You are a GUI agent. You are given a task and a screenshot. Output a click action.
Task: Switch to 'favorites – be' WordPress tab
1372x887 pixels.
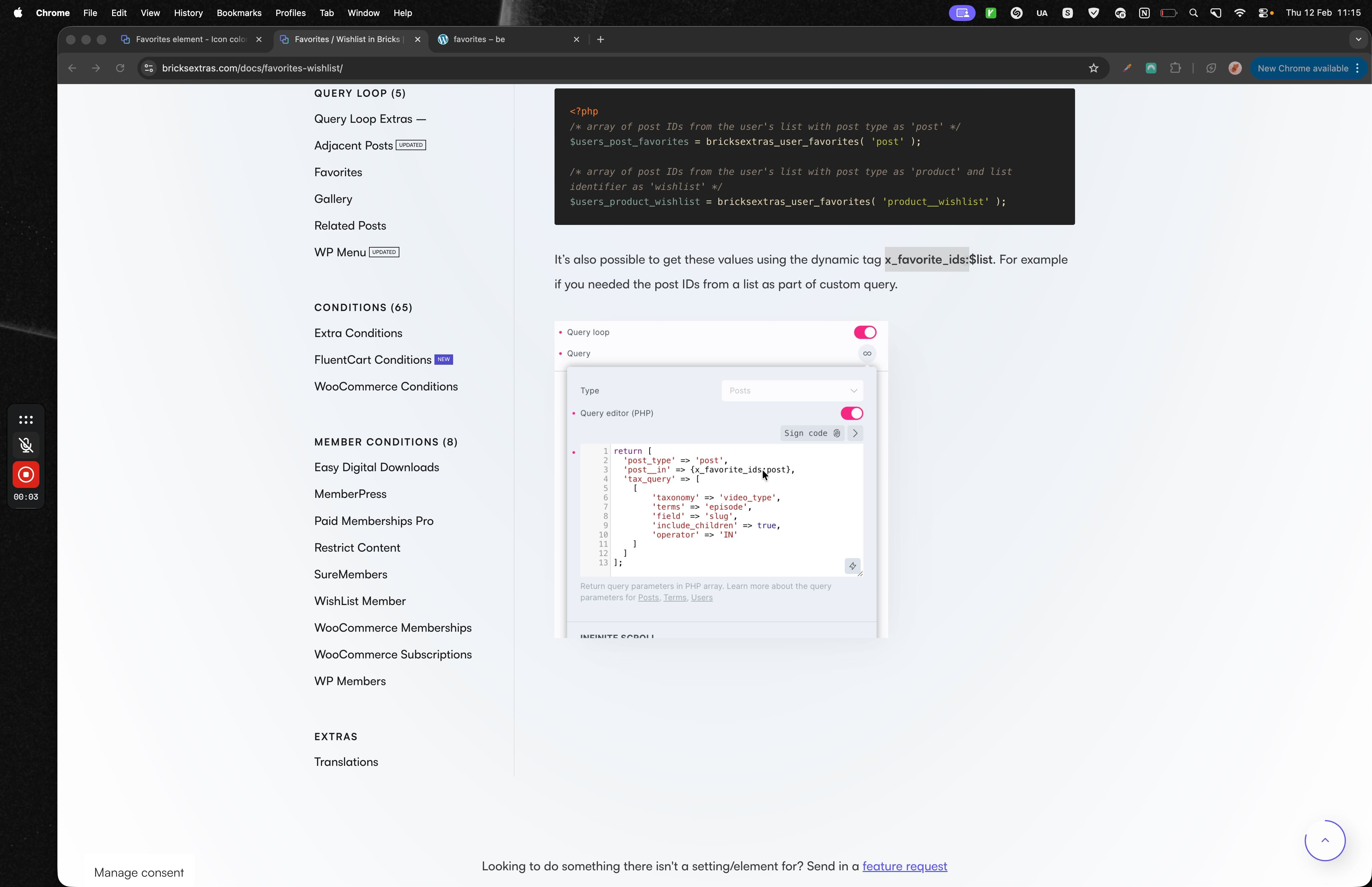508,39
